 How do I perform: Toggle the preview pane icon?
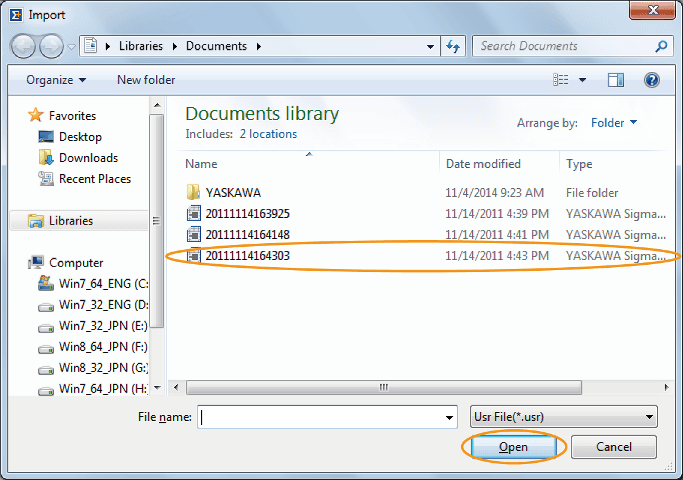tap(616, 80)
